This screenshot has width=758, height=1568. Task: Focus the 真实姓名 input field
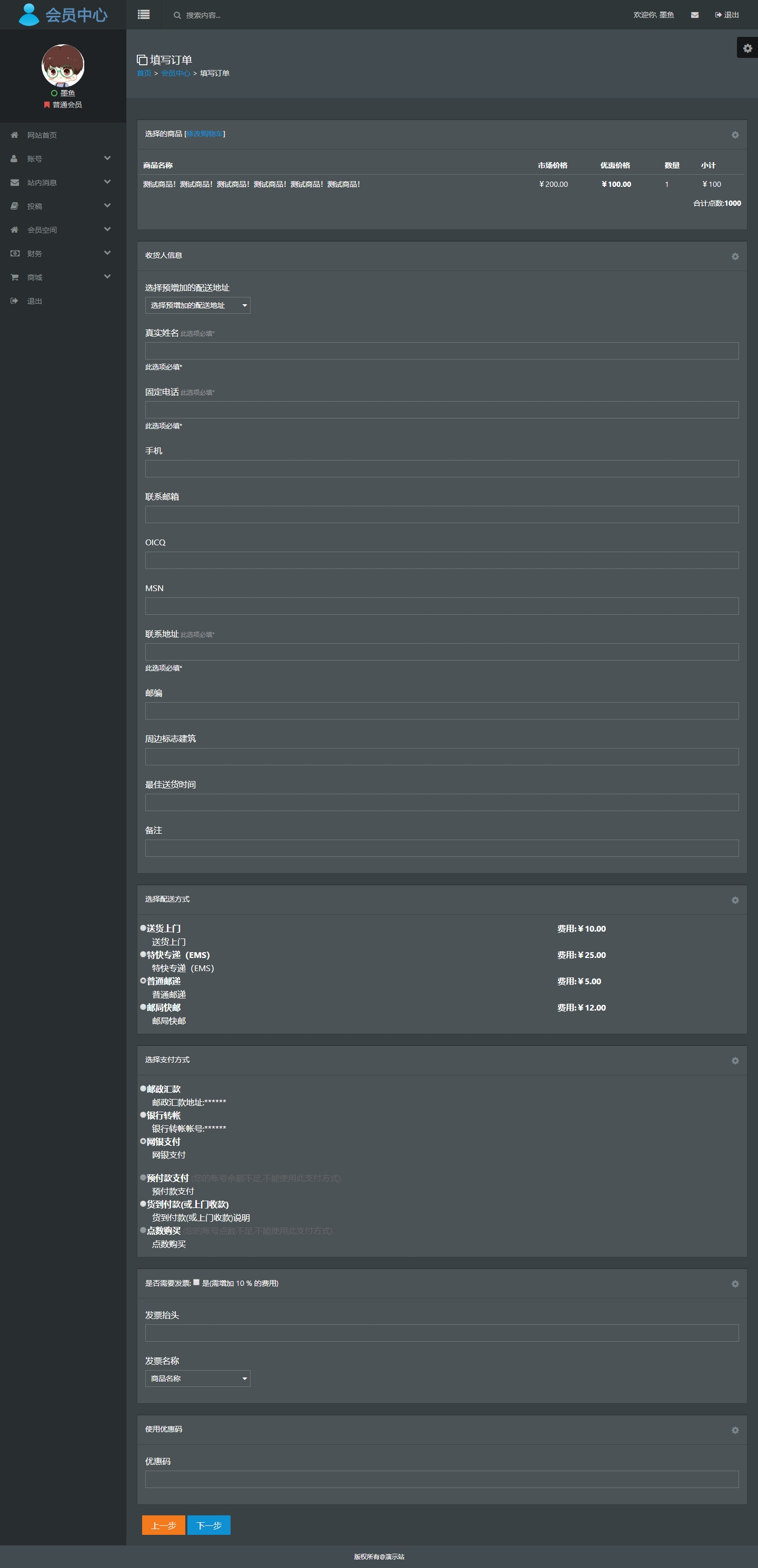click(442, 351)
